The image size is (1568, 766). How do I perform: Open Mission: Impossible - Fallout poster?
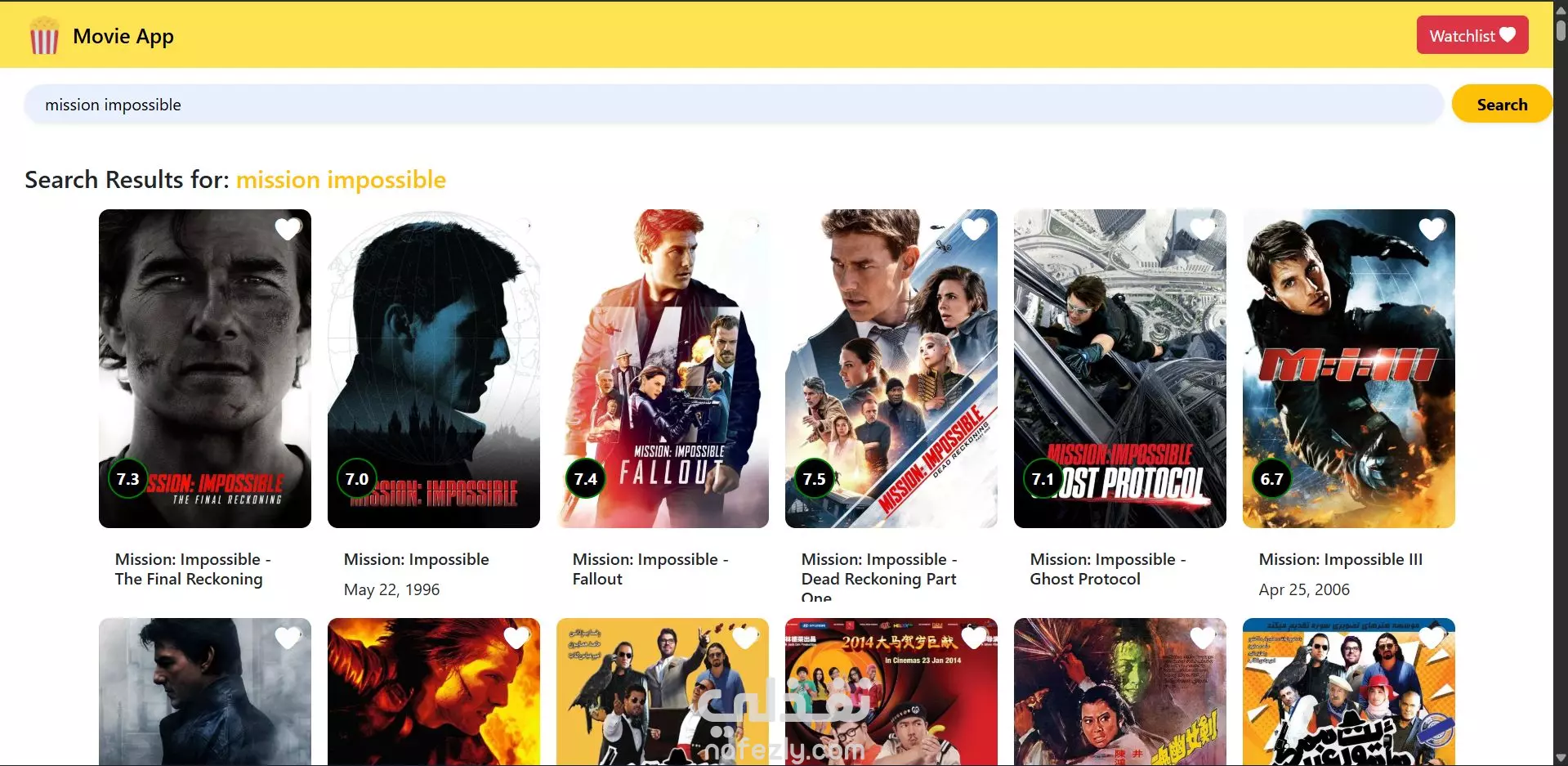[x=663, y=369]
